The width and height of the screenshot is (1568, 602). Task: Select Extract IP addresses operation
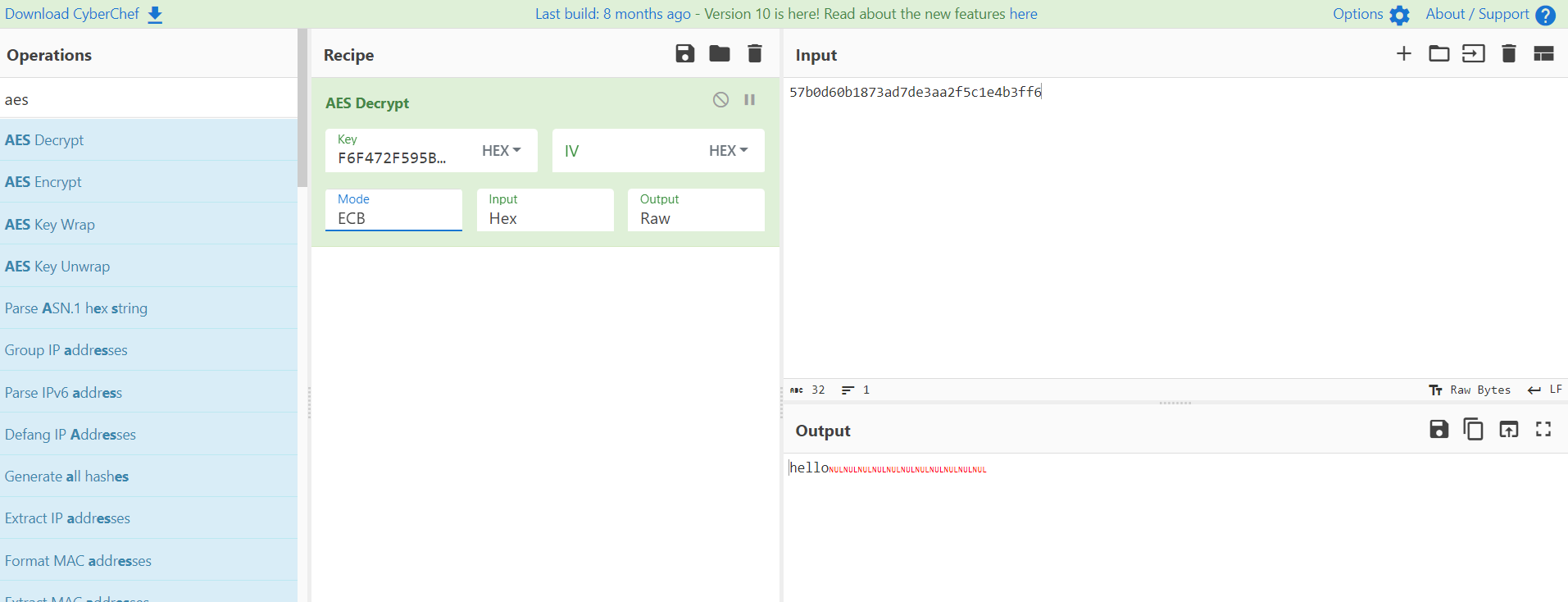[148, 518]
